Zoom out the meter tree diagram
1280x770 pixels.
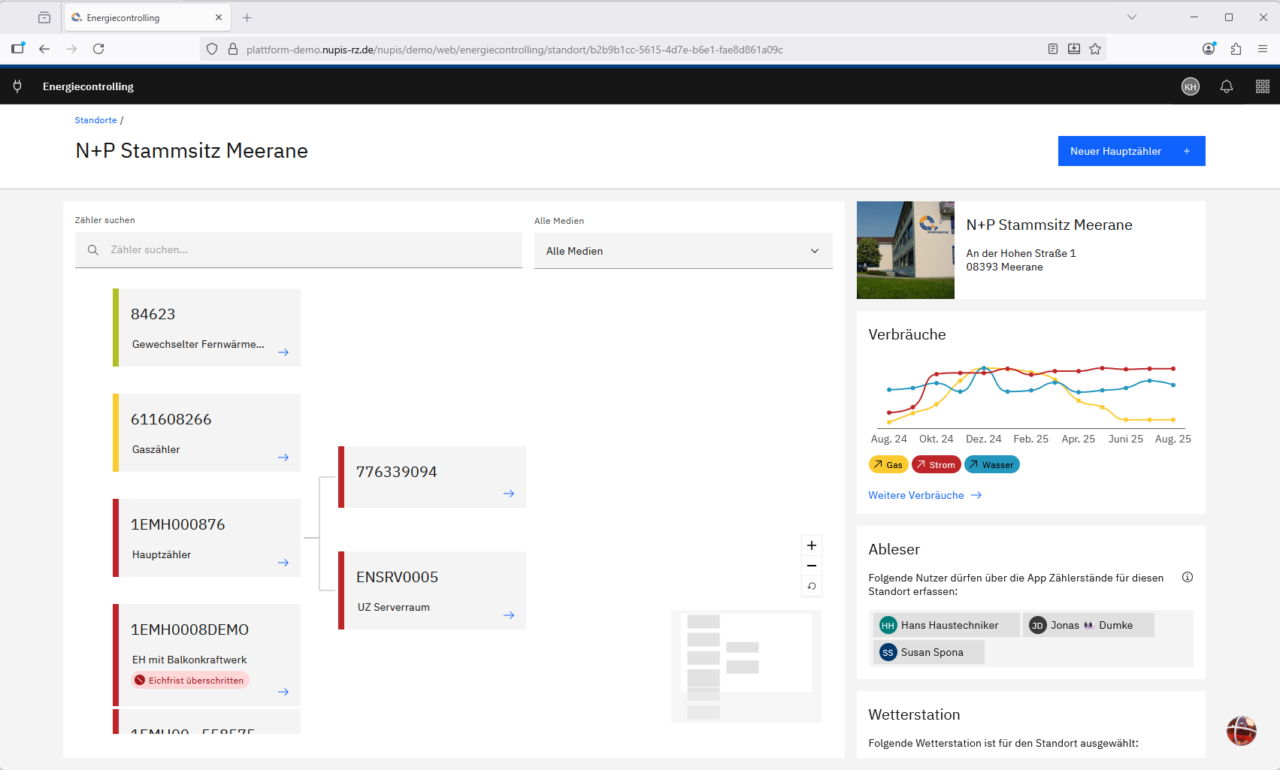click(x=812, y=566)
